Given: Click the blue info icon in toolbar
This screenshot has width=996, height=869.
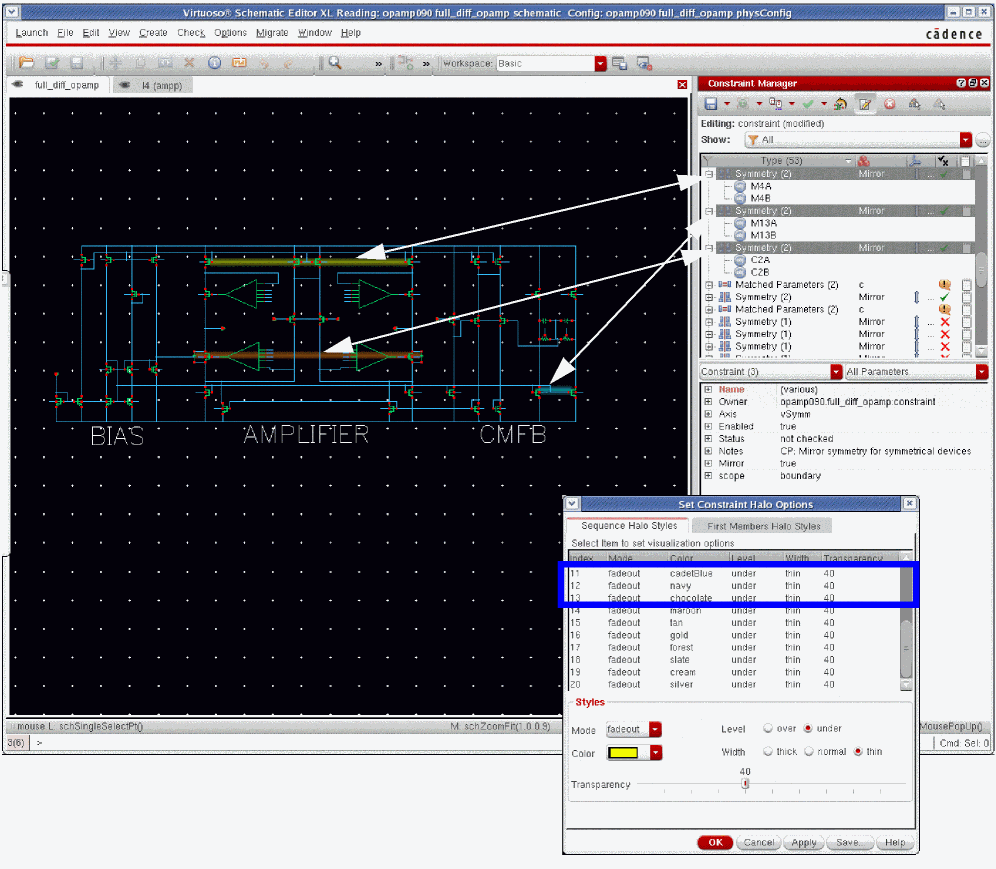Looking at the screenshot, I should (x=215, y=62).
